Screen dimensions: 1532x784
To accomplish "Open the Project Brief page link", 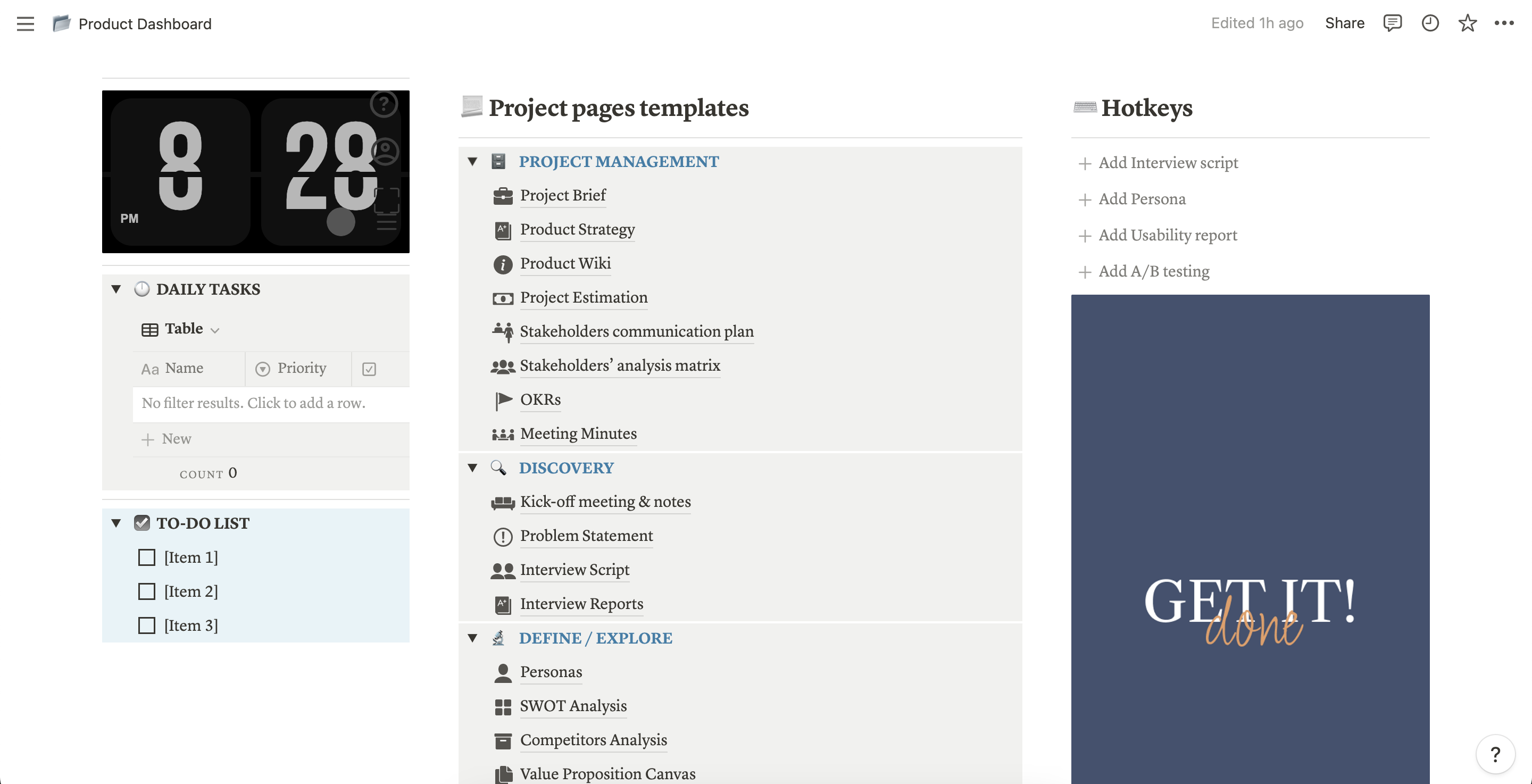I will [x=563, y=195].
